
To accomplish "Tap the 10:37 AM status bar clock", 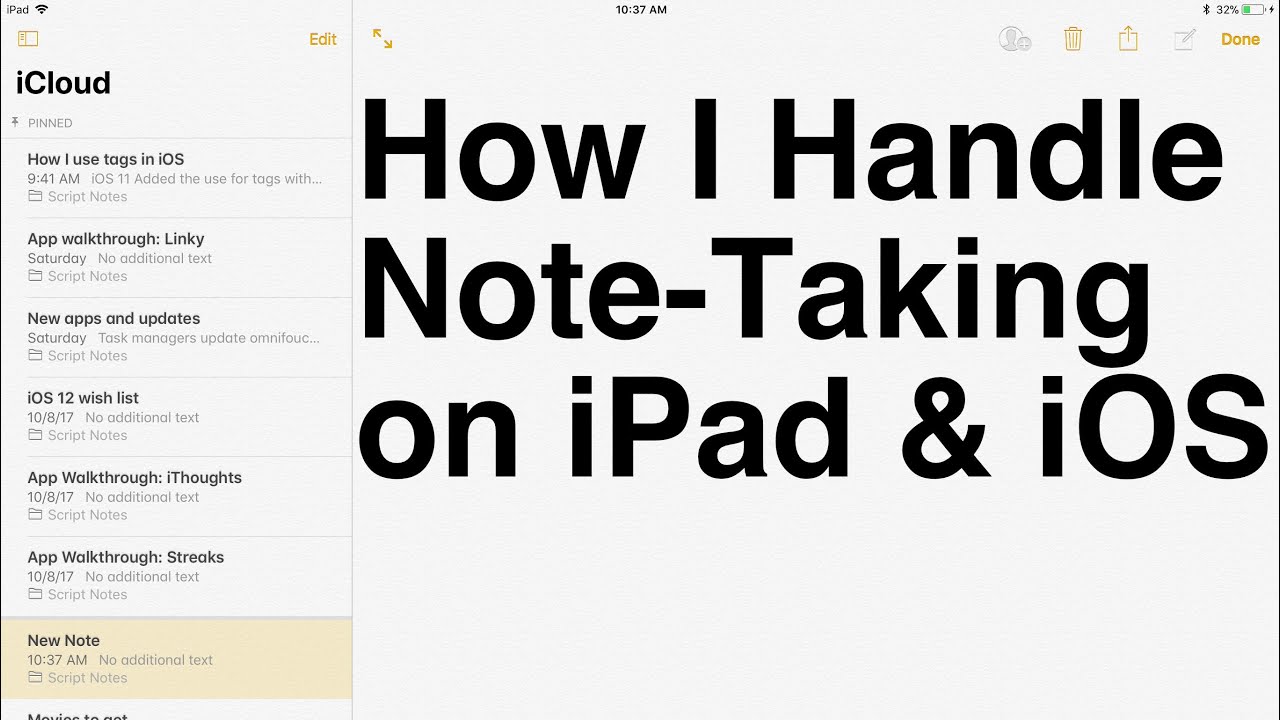I will point(641,9).
